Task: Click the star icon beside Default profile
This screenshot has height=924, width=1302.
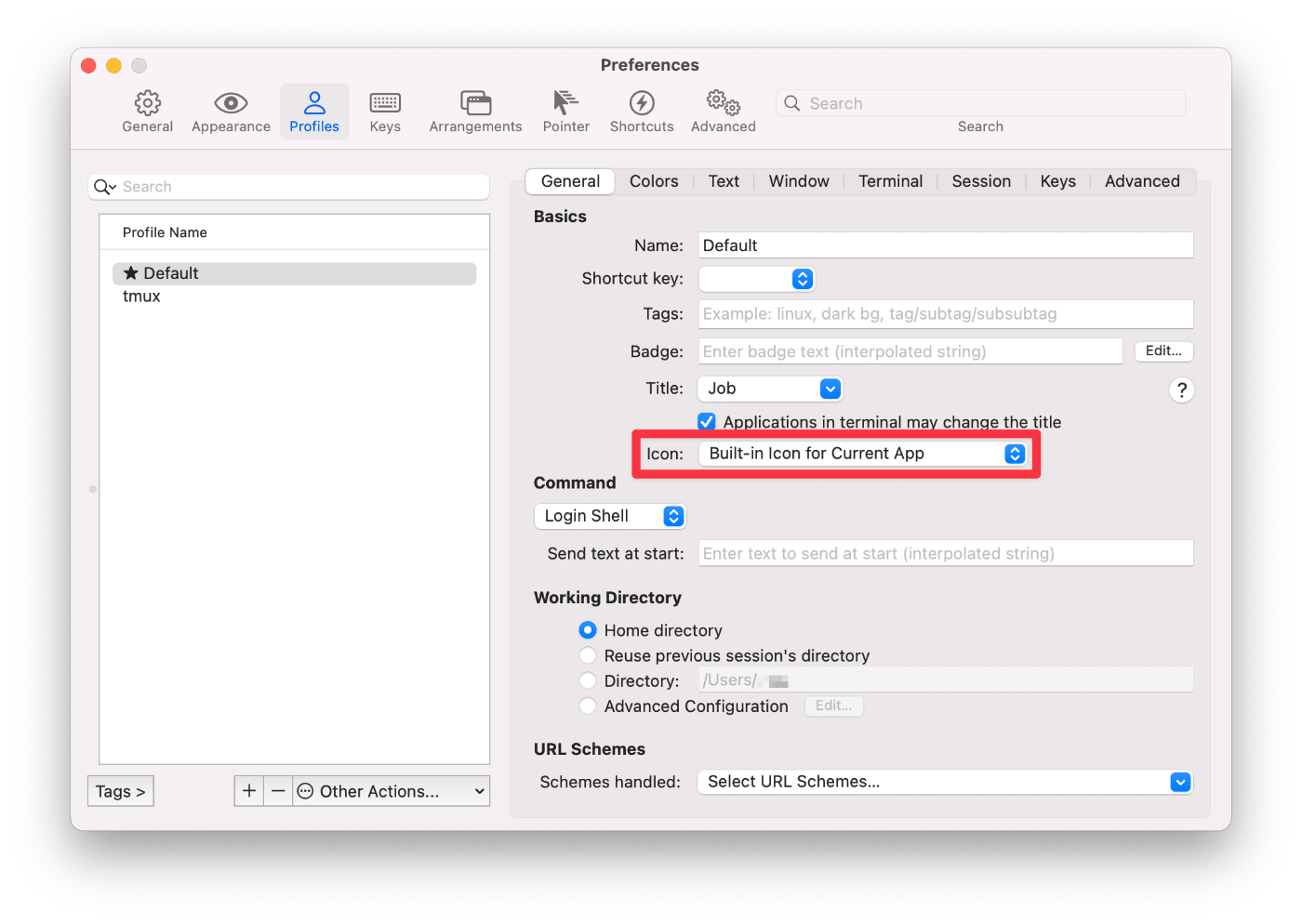Action: (131, 273)
